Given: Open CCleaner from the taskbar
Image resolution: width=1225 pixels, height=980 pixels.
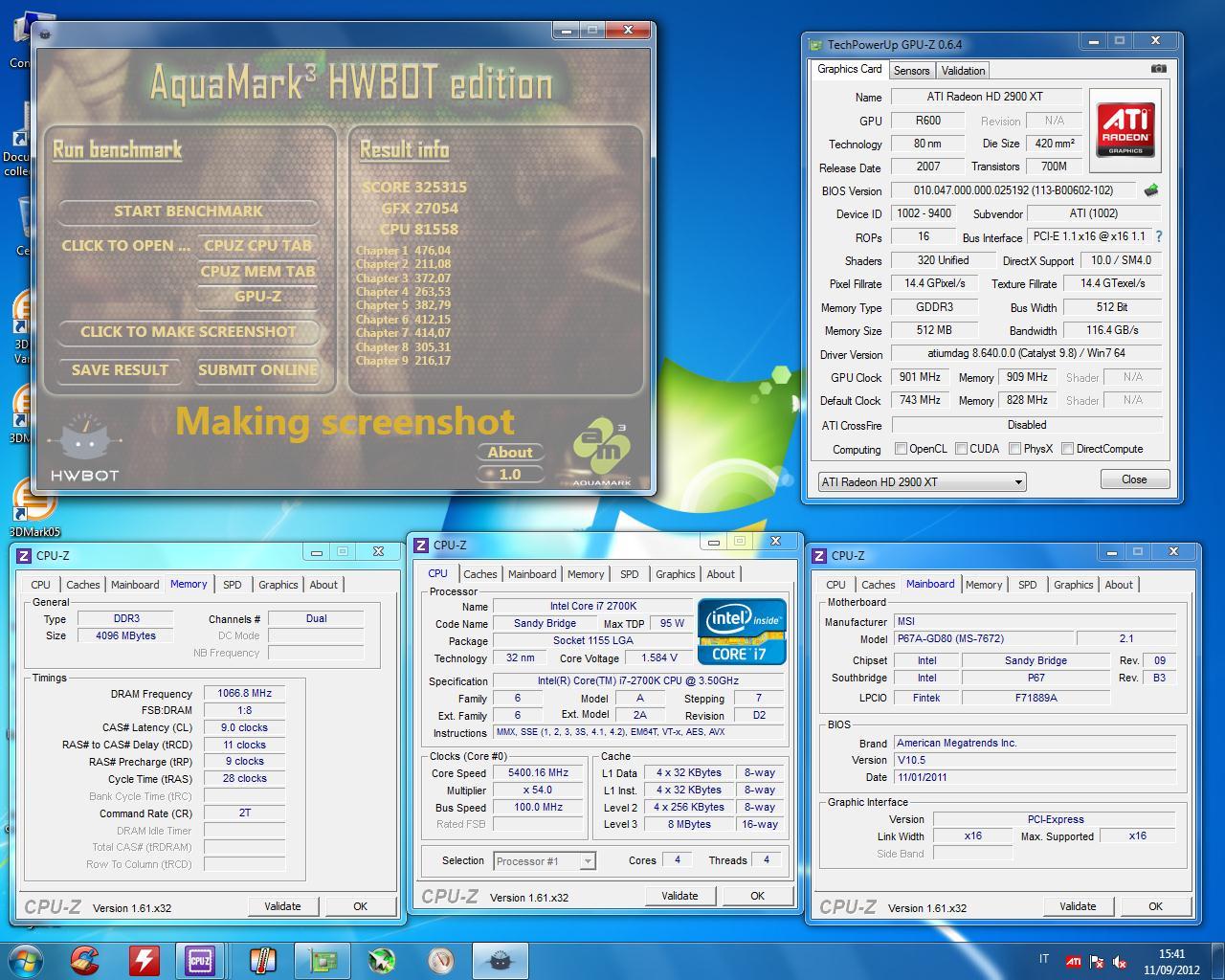Looking at the screenshot, I should [84, 959].
